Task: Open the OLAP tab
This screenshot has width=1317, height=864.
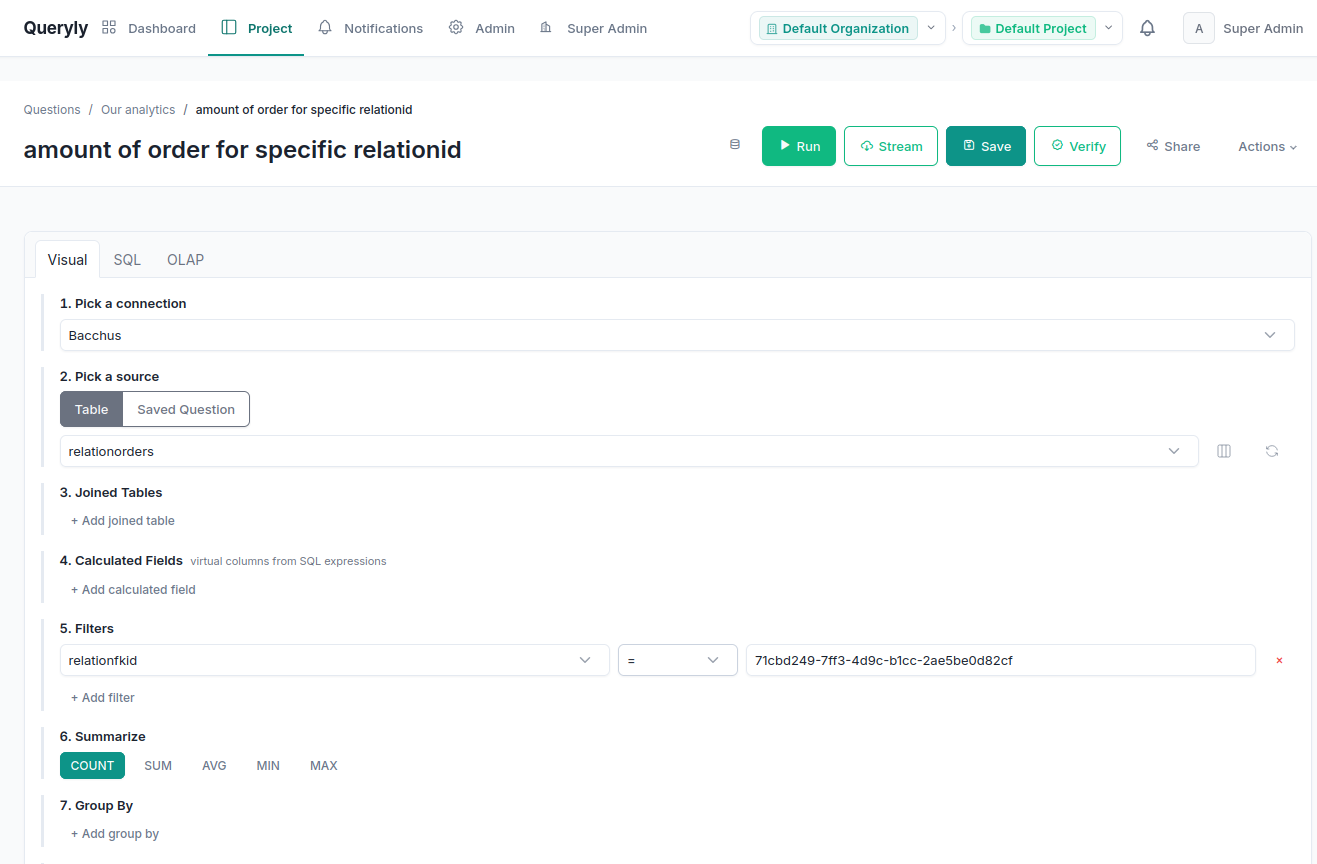Action: [185, 259]
